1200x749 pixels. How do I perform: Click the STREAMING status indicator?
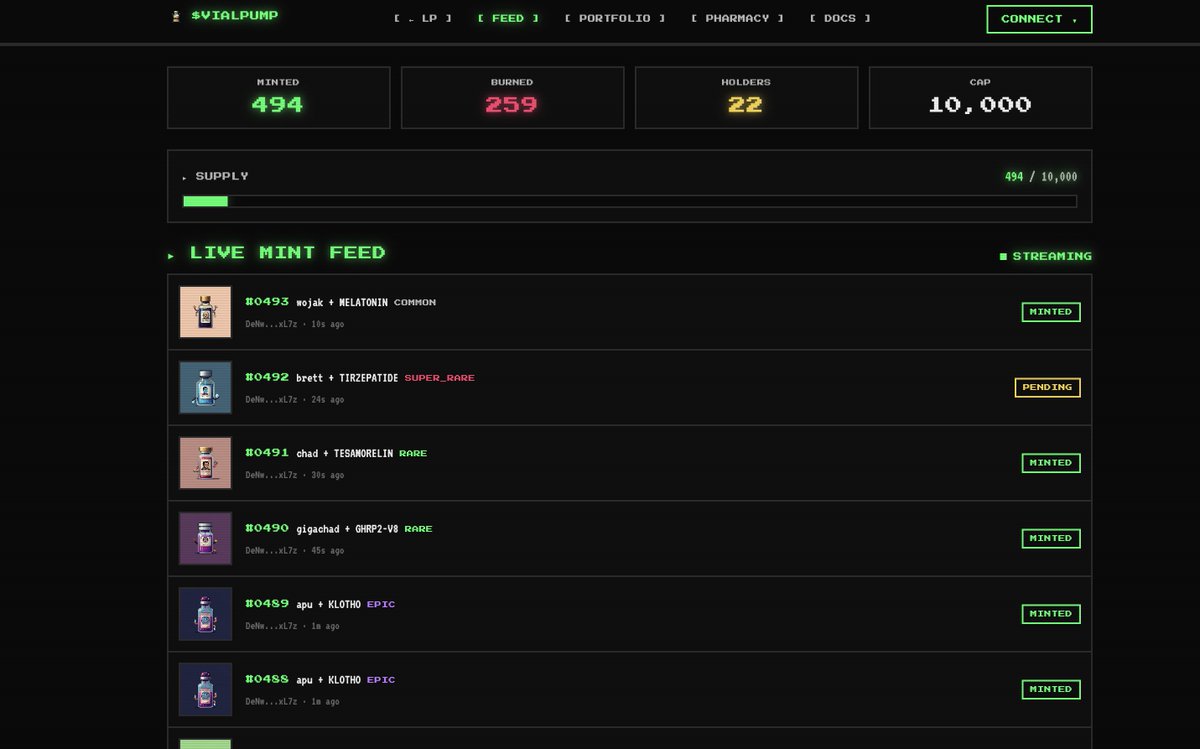(x=1045, y=256)
